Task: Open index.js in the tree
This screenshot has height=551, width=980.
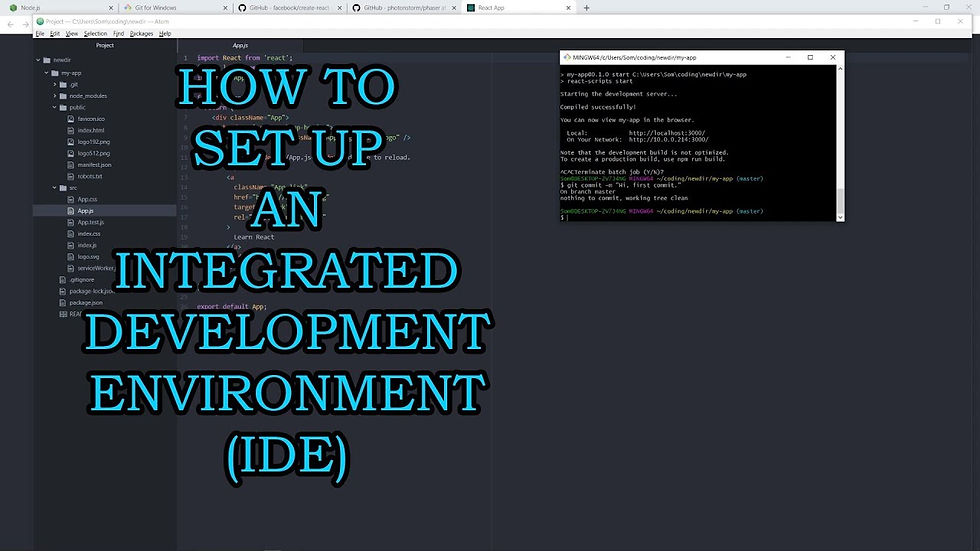Action: coord(88,245)
